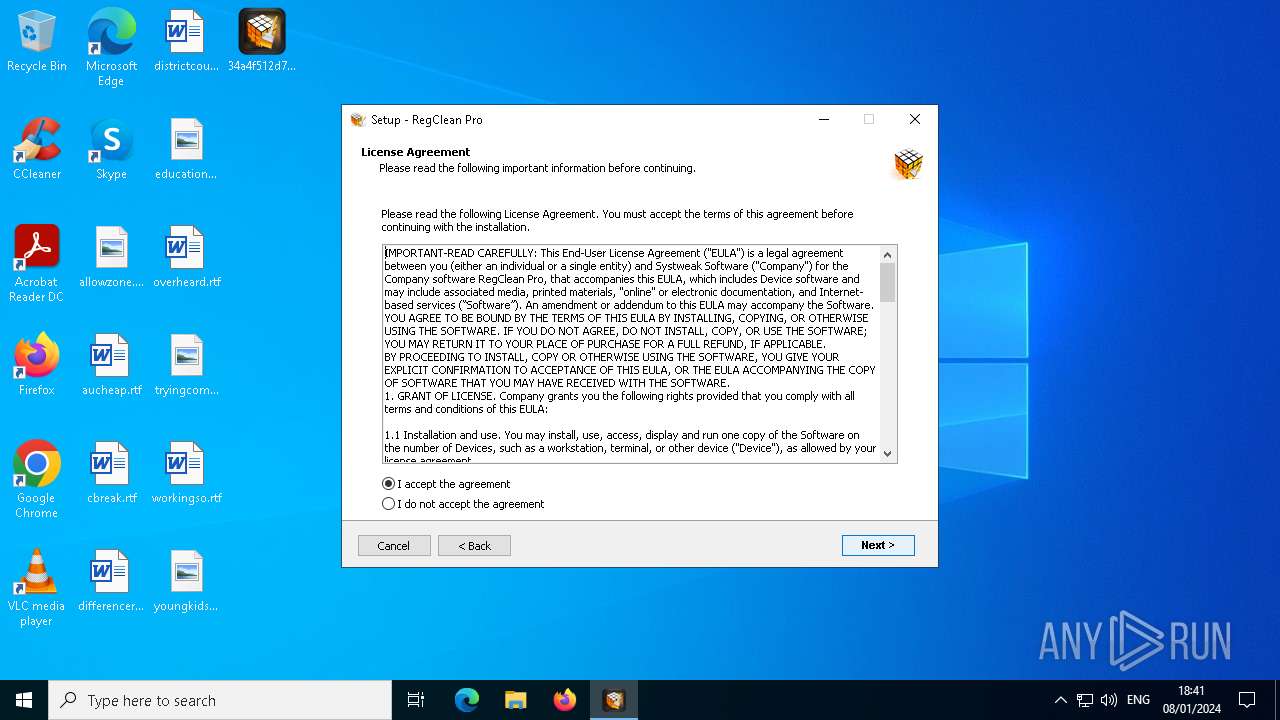
Task: Open the ENG language indicator
Action: [x=1138, y=700]
